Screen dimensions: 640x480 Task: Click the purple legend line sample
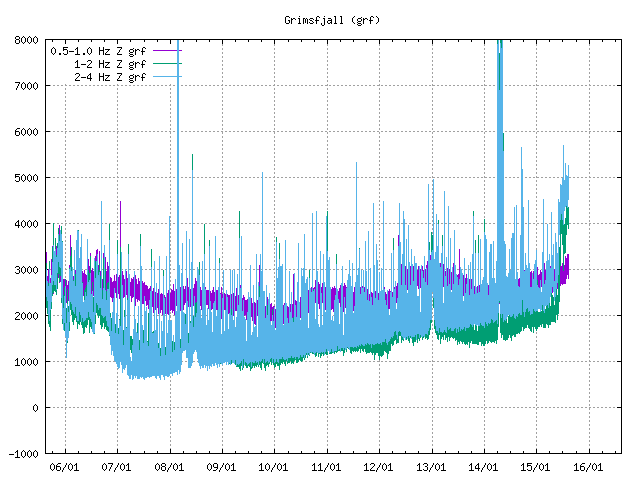pos(167,51)
